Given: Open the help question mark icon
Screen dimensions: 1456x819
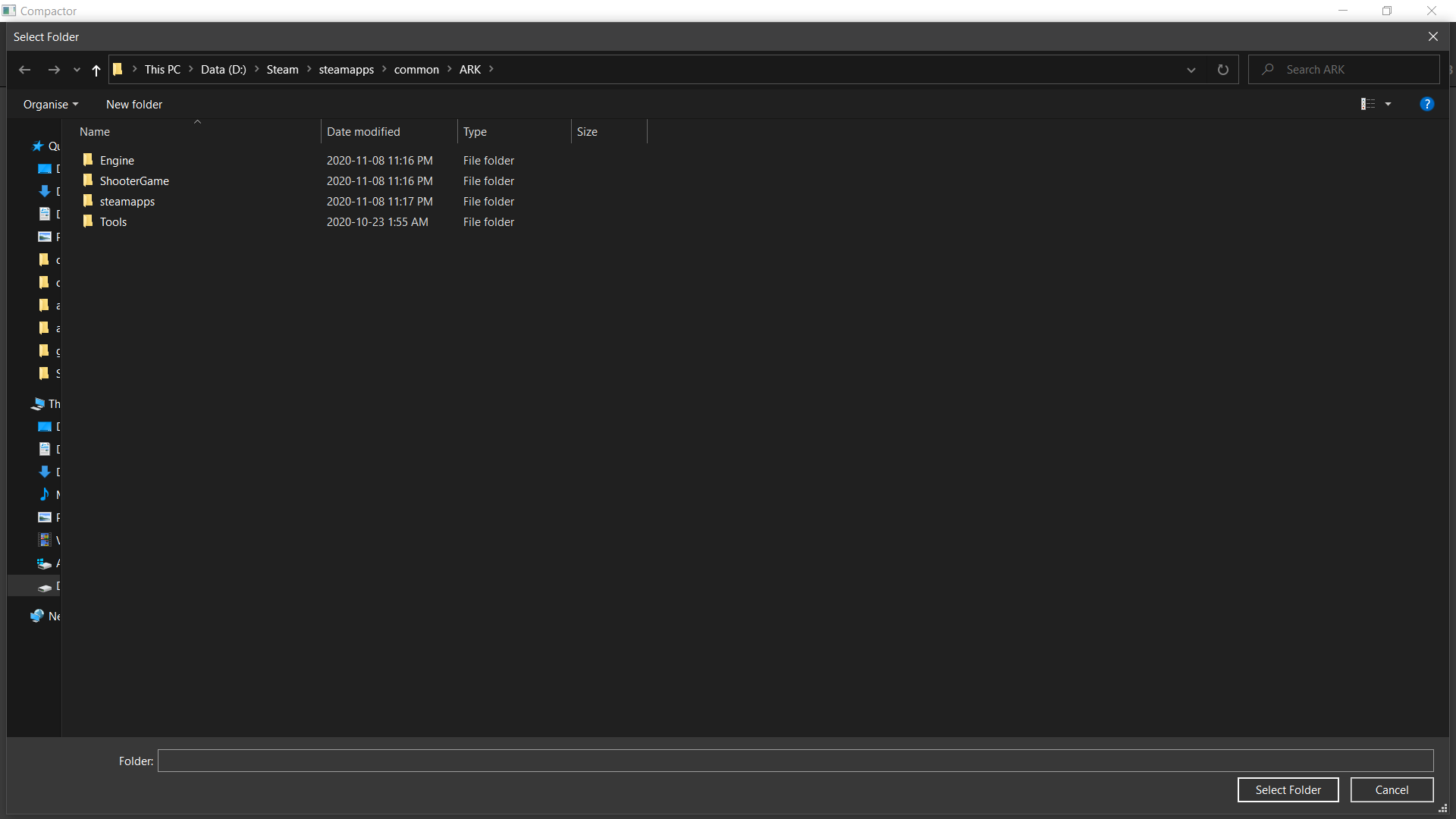Looking at the screenshot, I should tap(1426, 104).
